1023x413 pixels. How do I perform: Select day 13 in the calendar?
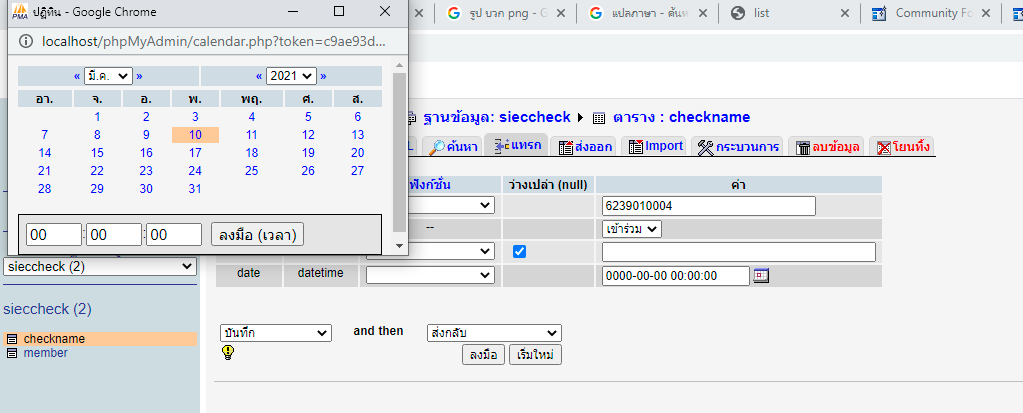pyautogui.click(x=358, y=135)
